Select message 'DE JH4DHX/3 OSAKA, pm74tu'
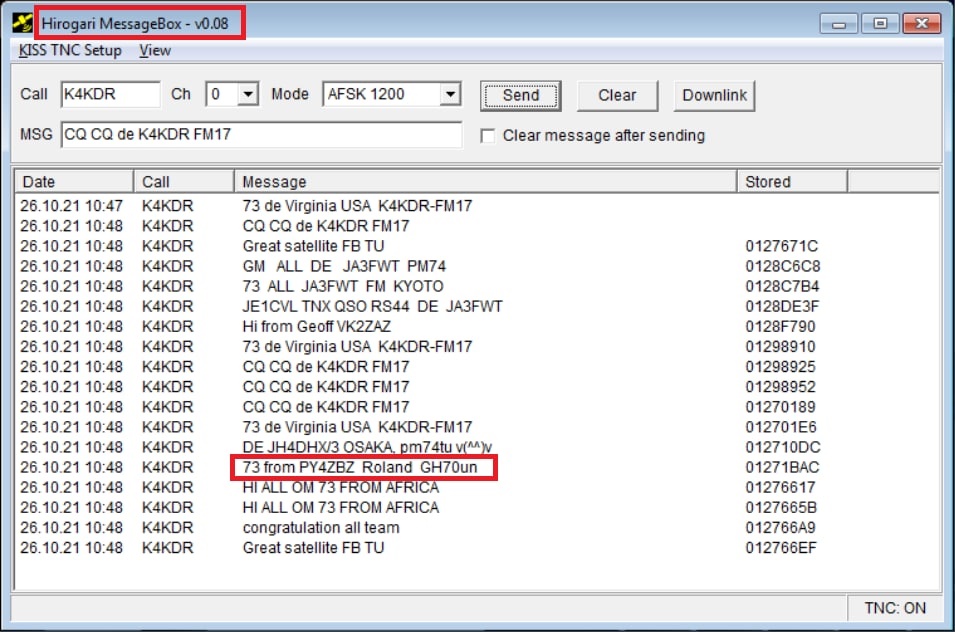955x632 pixels. (367, 447)
